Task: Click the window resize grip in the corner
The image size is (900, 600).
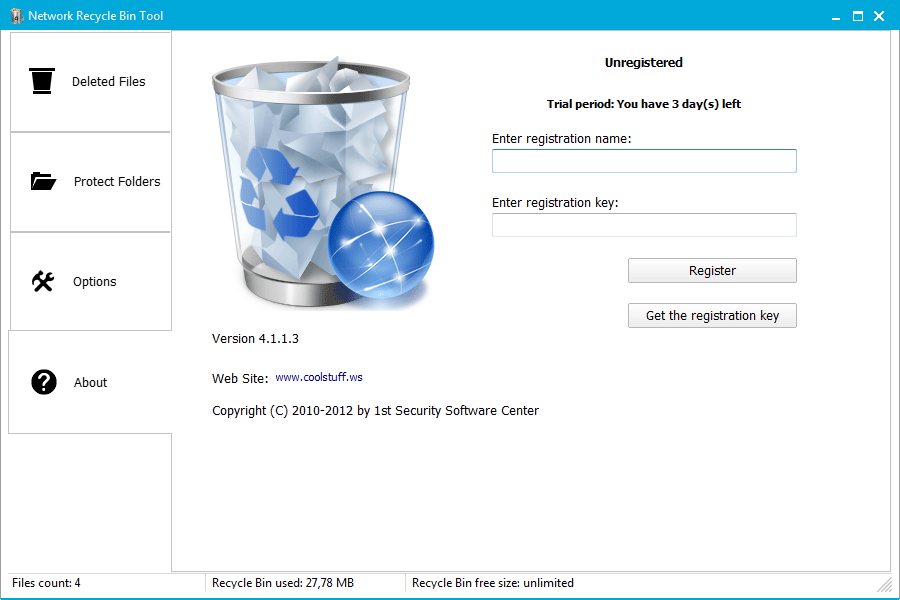Action: [885, 584]
